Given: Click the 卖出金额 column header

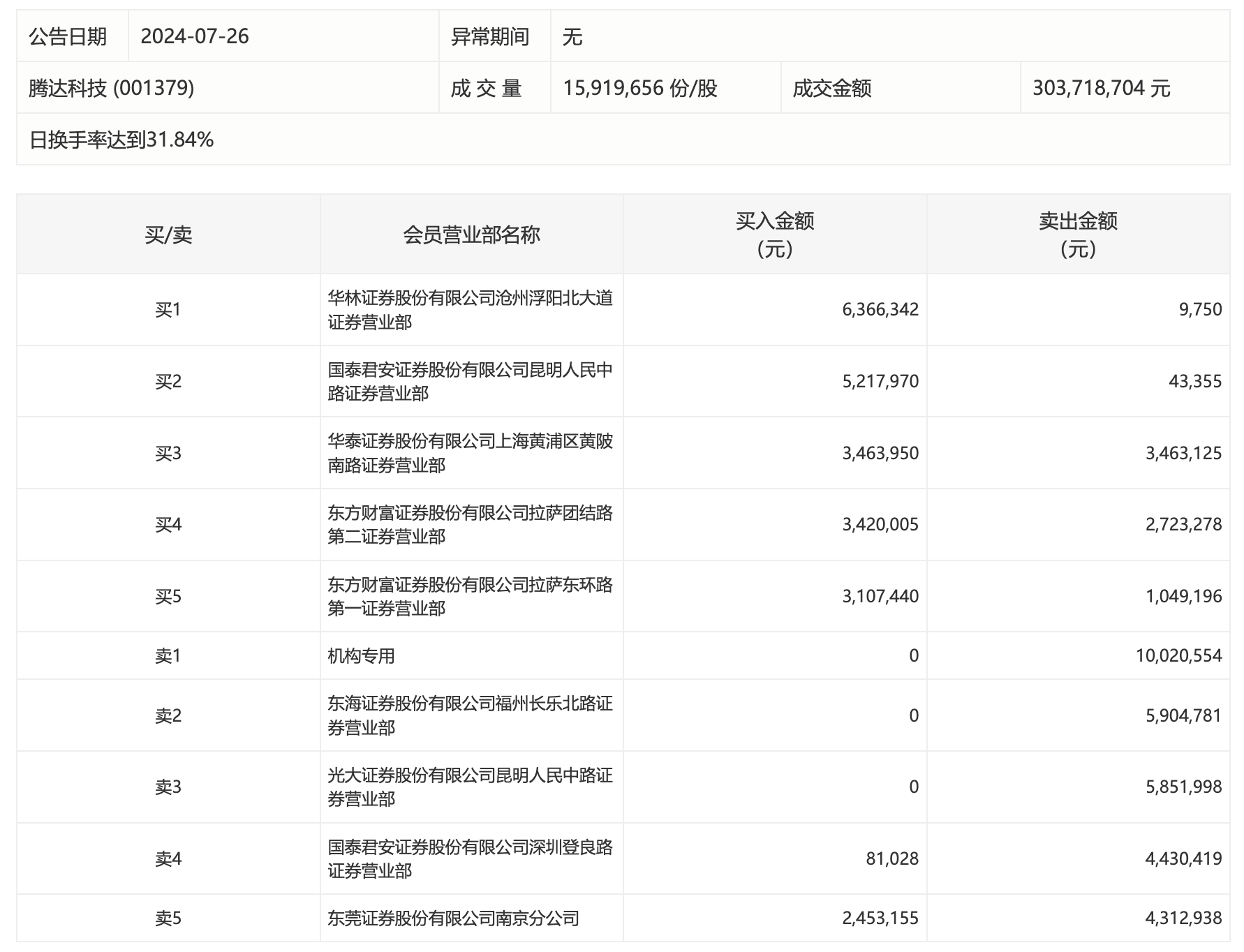Looking at the screenshot, I should [x=1078, y=235].
